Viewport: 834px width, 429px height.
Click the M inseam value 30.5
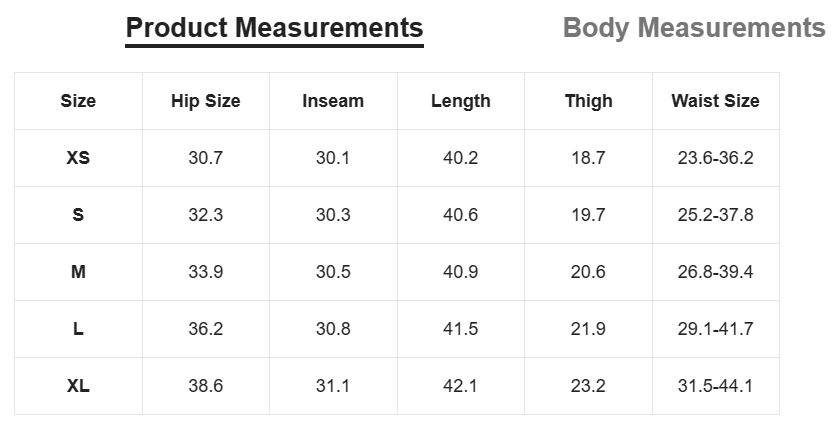[333, 272]
